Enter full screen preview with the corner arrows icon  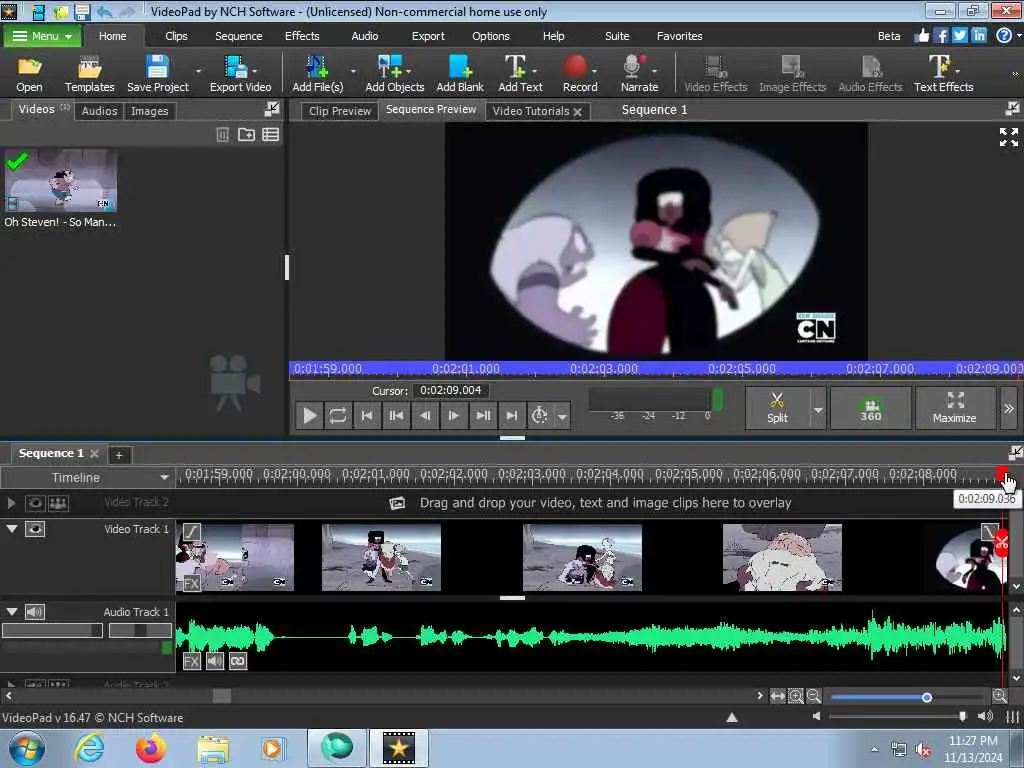click(x=1008, y=137)
